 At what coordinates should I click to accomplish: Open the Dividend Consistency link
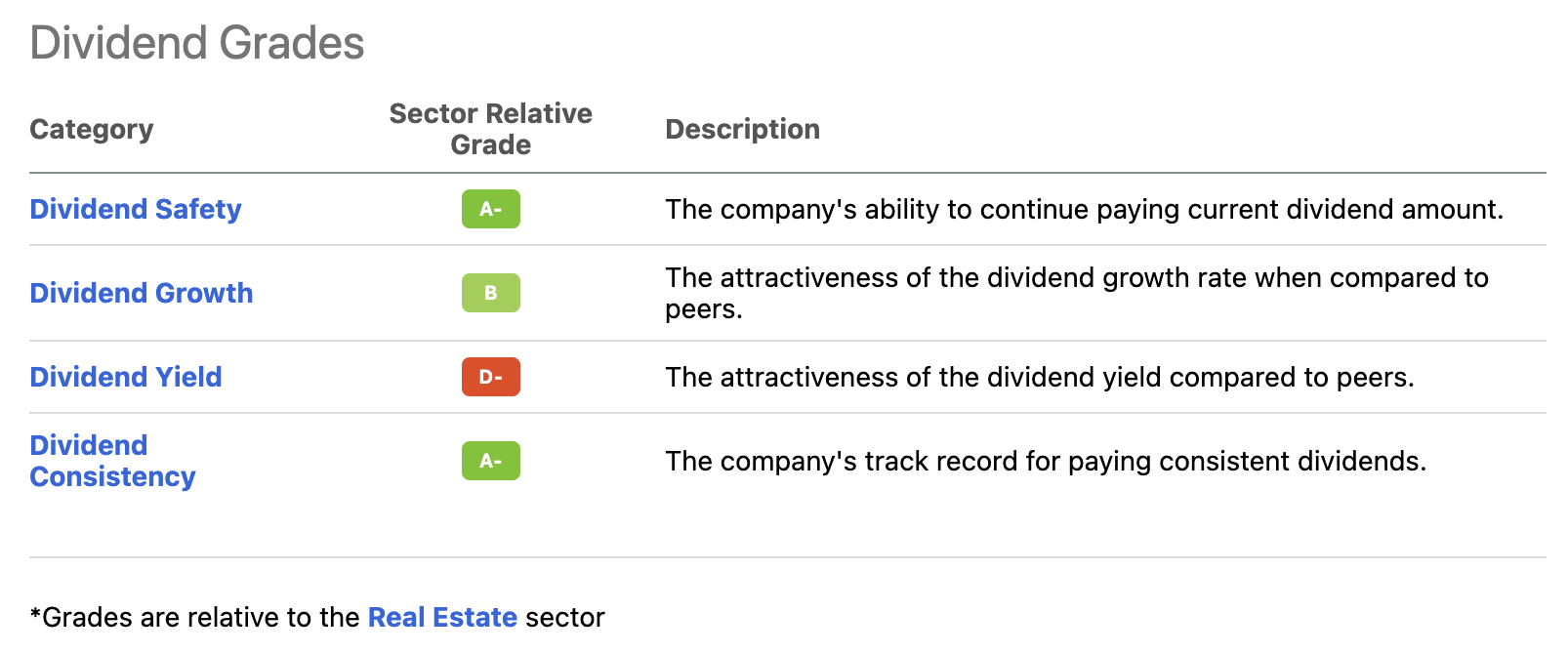click(x=112, y=461)
